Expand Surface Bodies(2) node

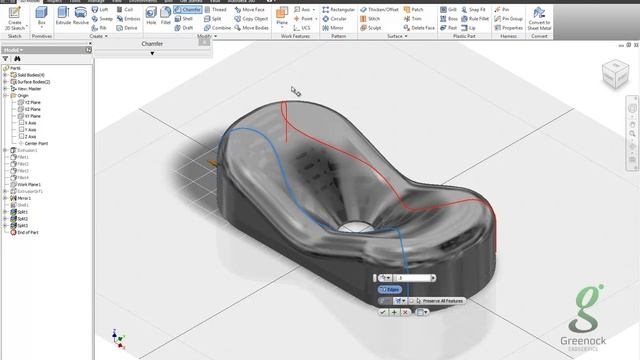point(5,82)
